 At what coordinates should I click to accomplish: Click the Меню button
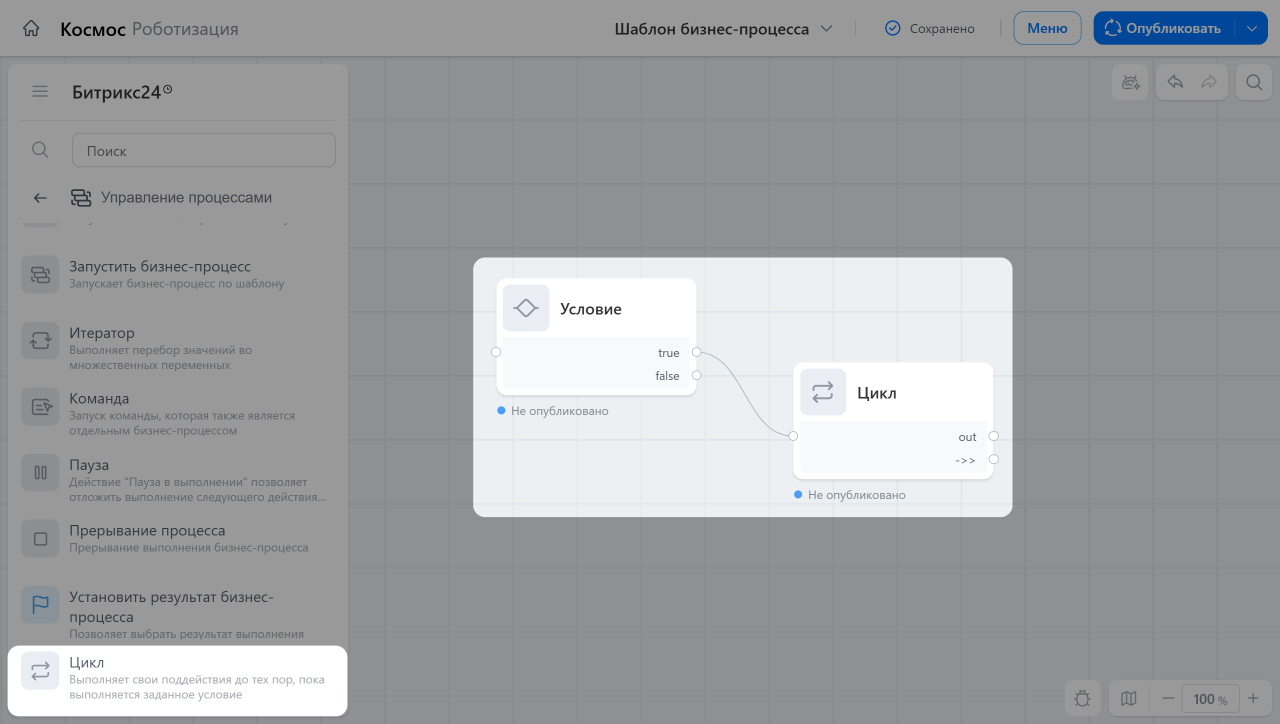coord(1047,28)
